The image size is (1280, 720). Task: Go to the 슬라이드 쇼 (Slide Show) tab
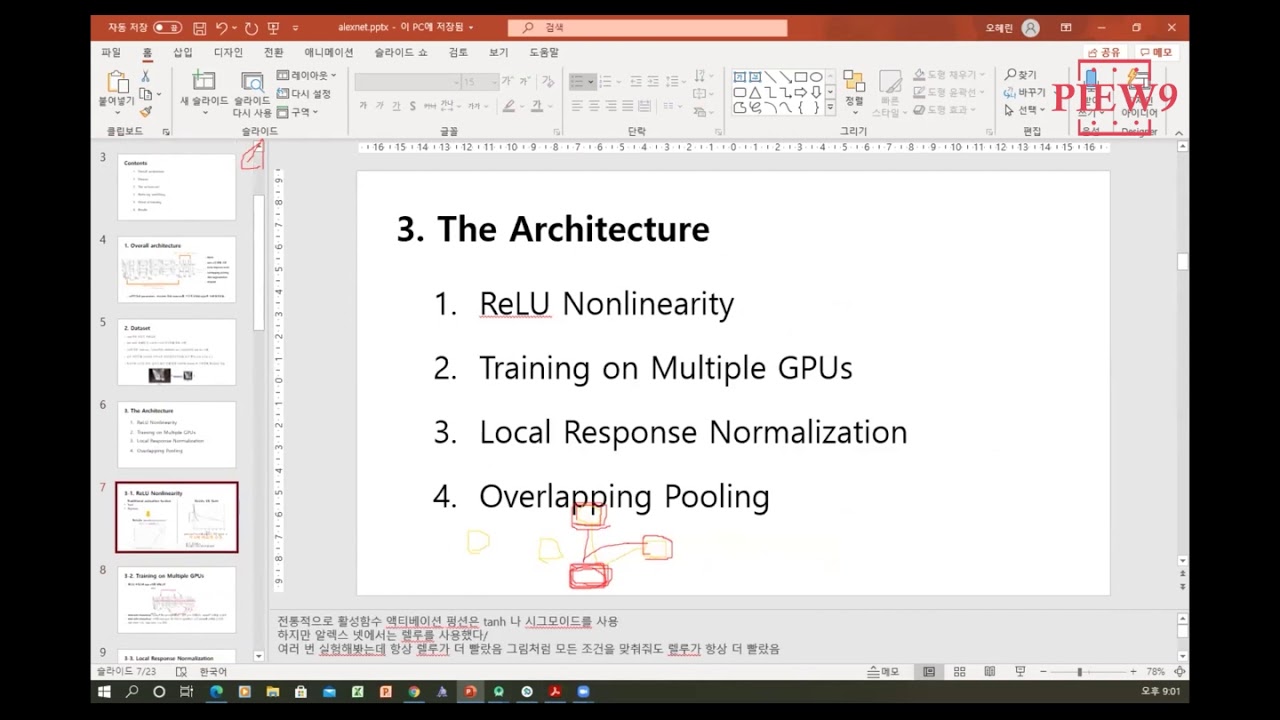pyautogui.click(x=401, y=53)
